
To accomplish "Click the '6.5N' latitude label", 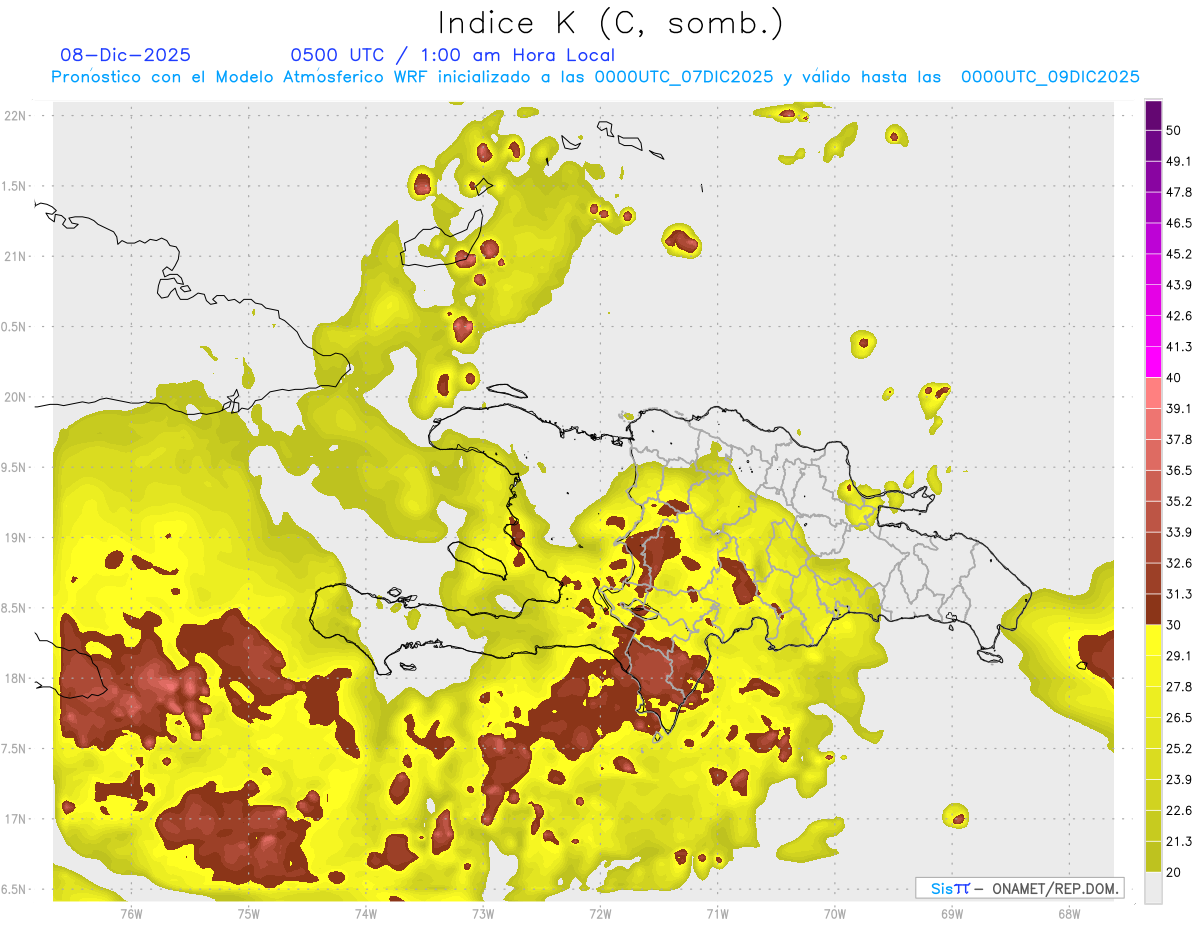I will point(15,890).
